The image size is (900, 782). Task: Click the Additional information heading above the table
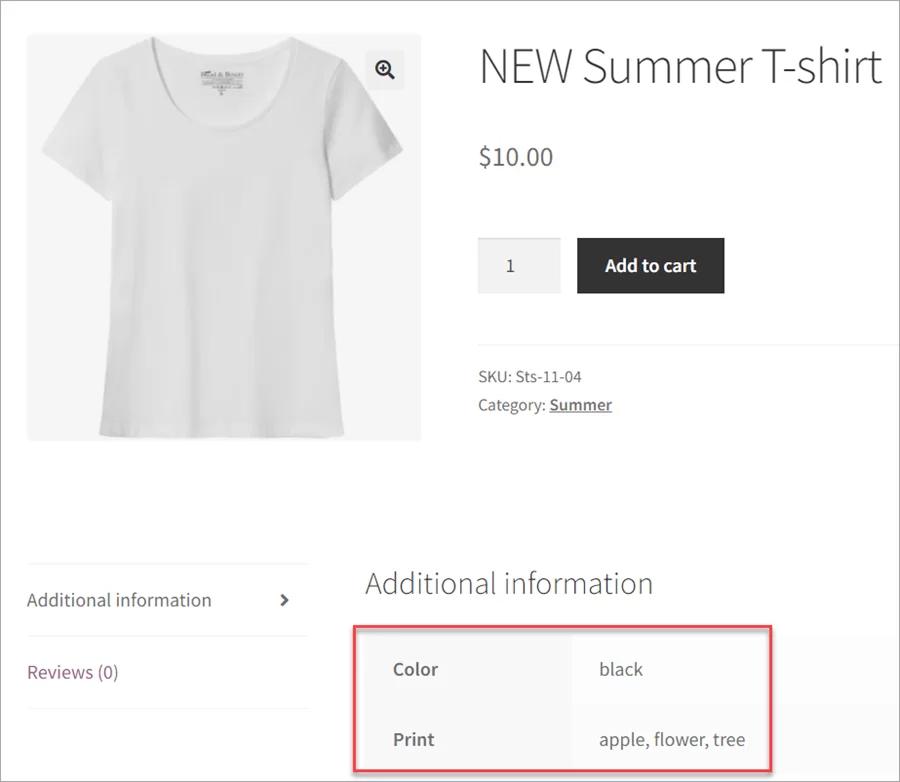click(x=509, y=583)
